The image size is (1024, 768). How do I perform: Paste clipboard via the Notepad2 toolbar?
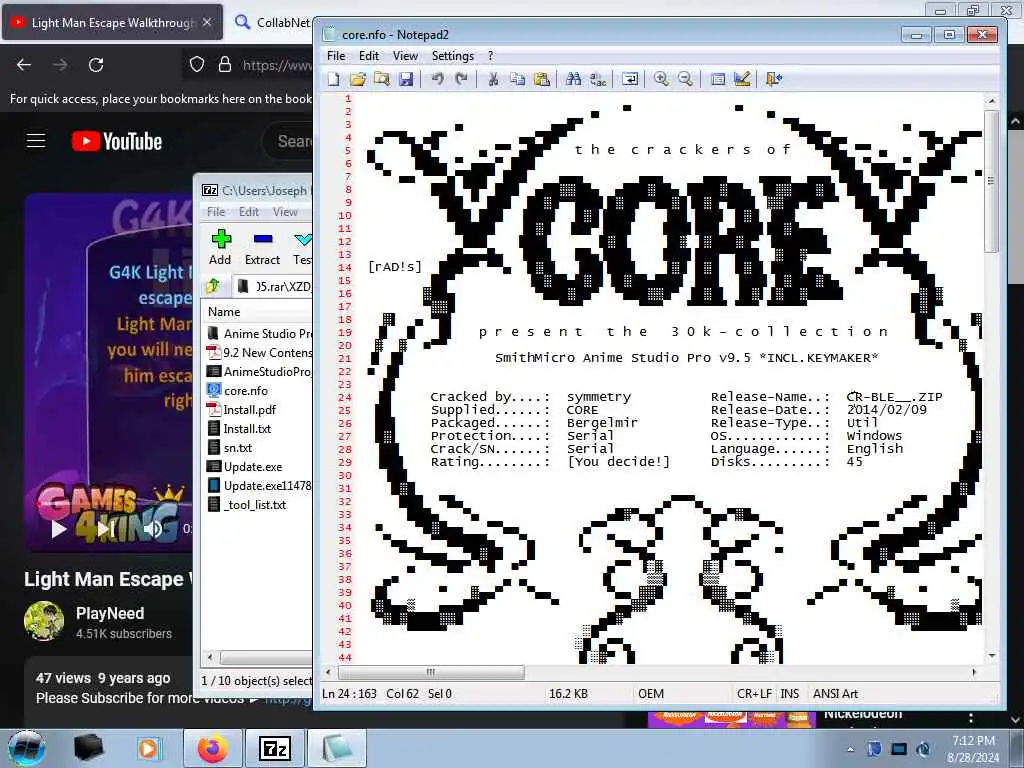tap(541, 79)
